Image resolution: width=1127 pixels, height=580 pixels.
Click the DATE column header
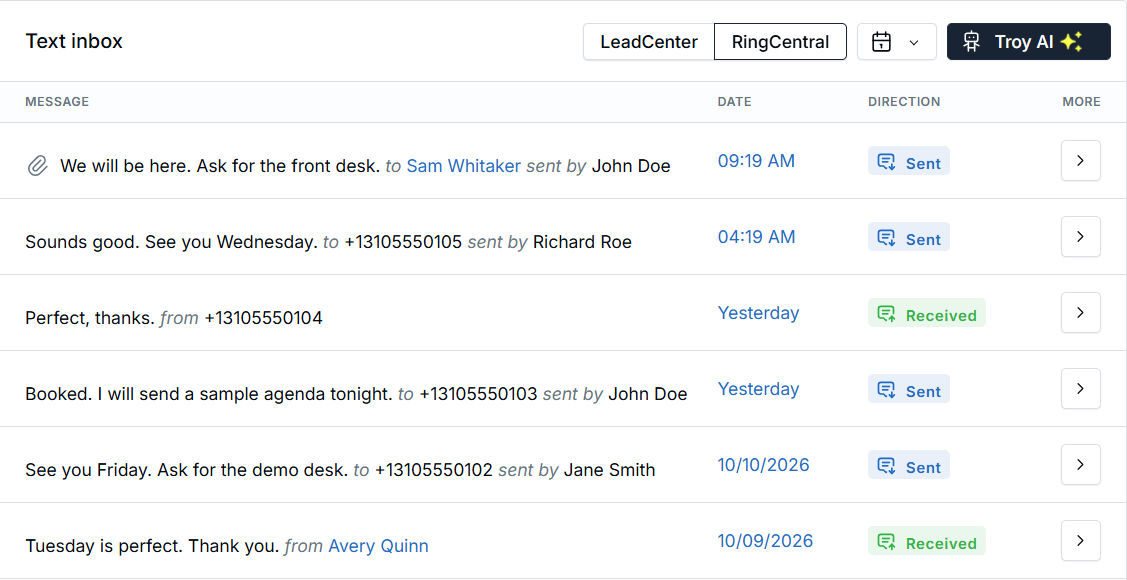[x=735, y=102]
